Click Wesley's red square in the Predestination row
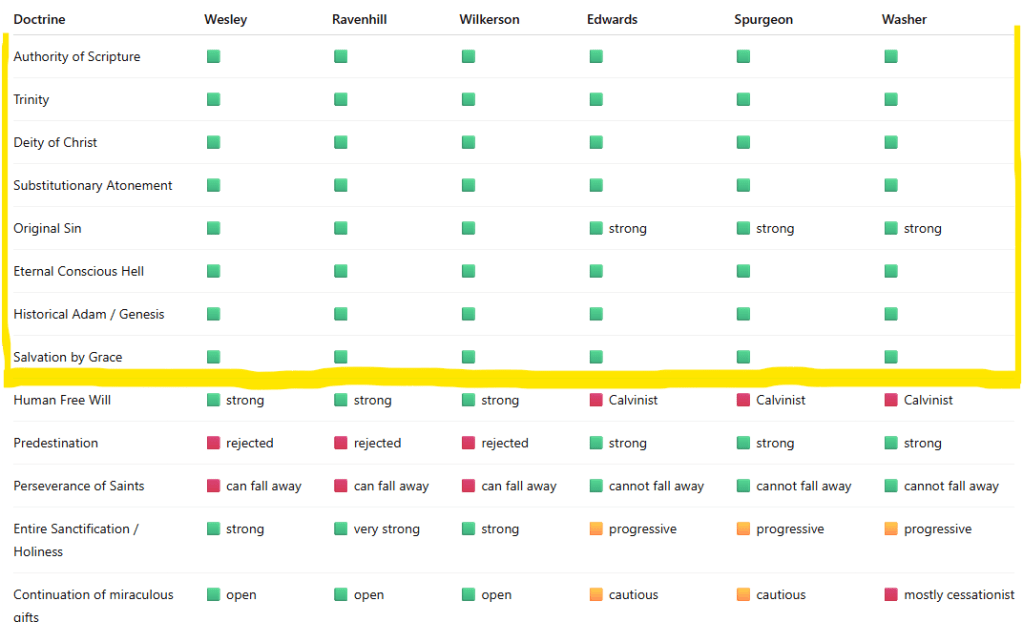 (x=213, y=443)
